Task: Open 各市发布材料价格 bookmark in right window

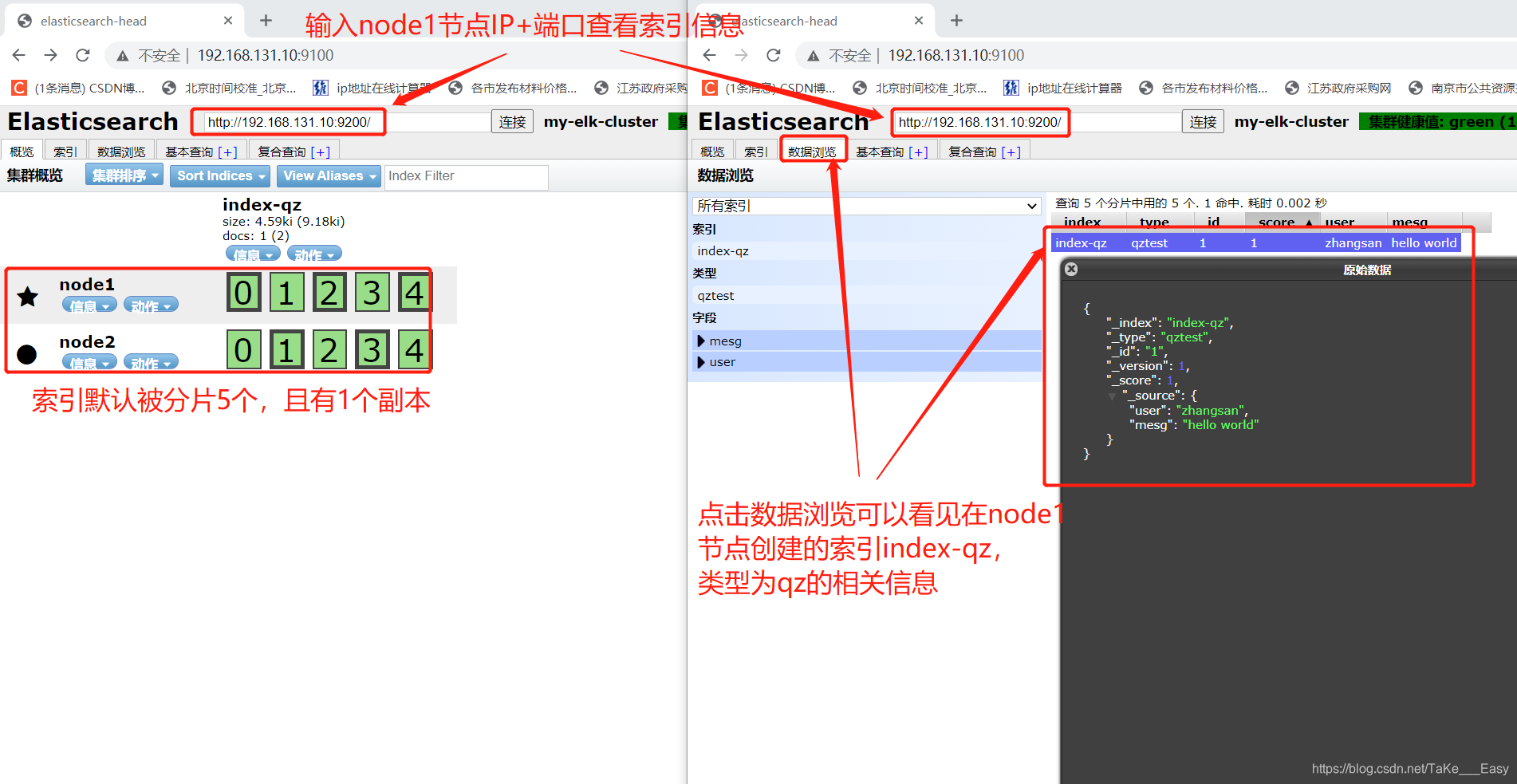Action: coord(1204,88)
